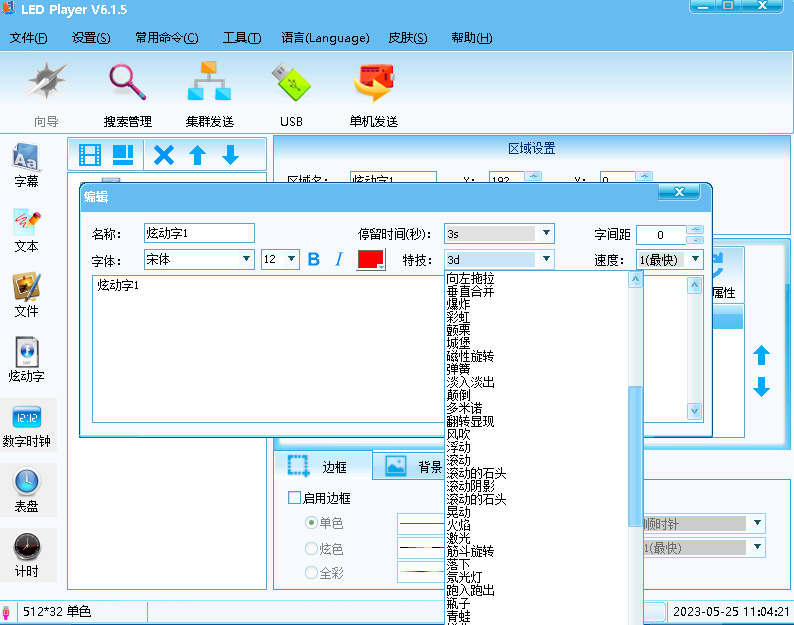Delete item with blue X icon

click(164, 155)
